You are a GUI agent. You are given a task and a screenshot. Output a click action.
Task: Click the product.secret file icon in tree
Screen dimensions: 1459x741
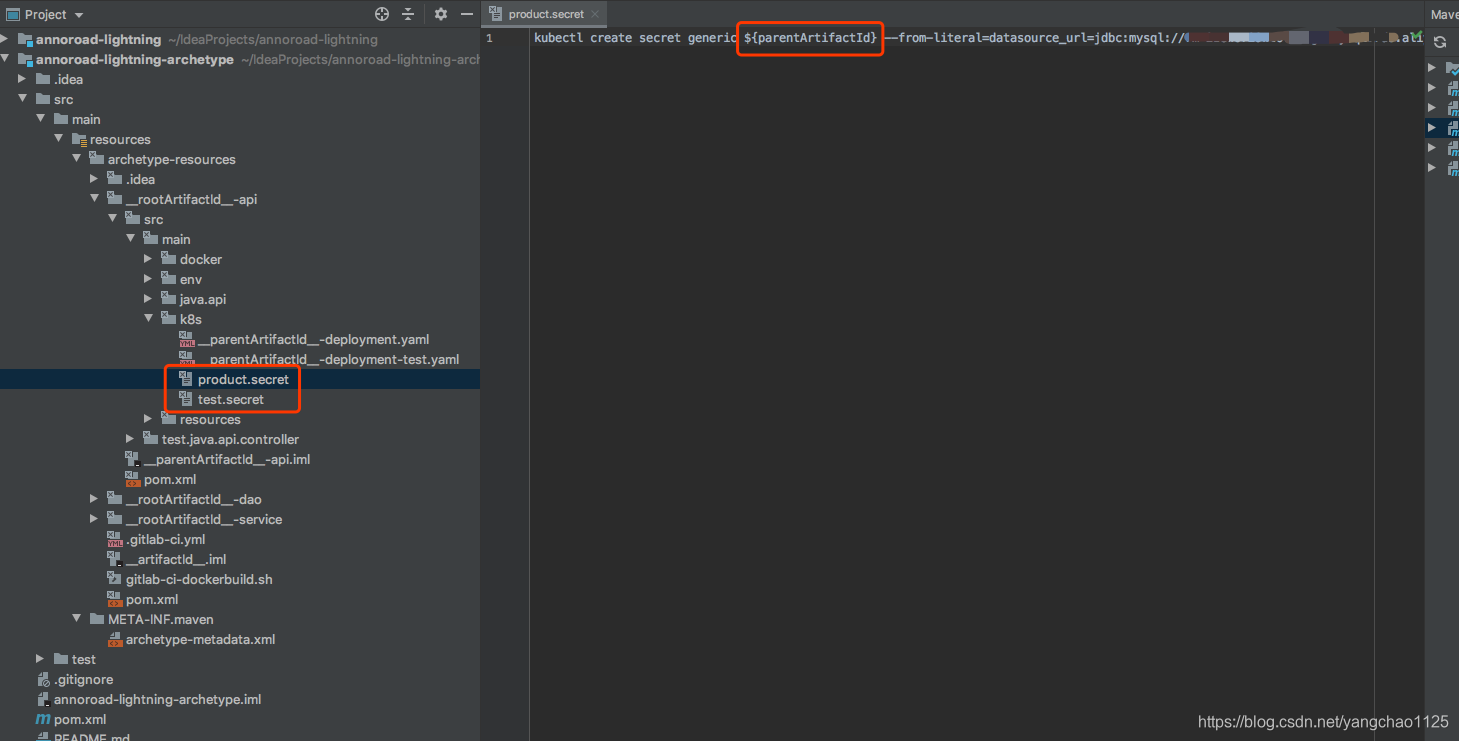pyautogui.click(x=186, y=379)
